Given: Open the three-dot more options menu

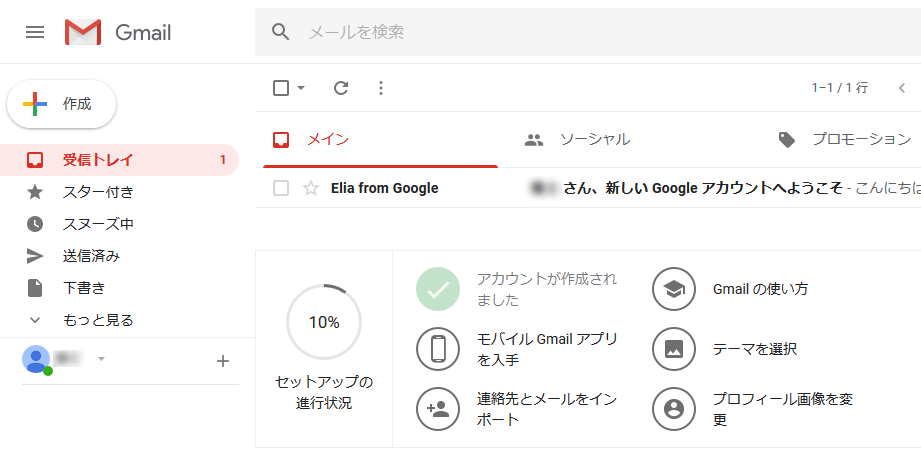Looking at the screenshot, I should pos(381,88).
